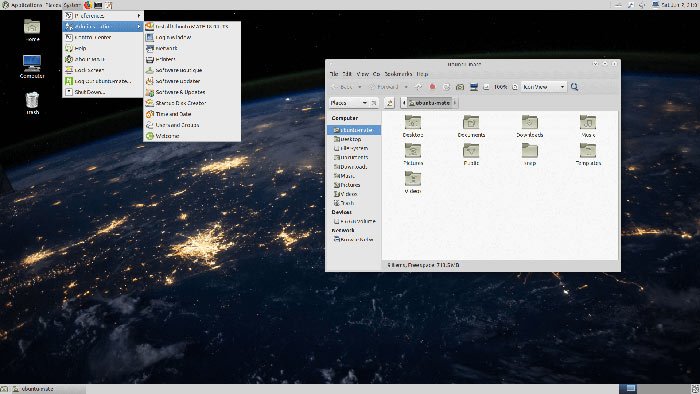Click terminal launcher icon in top panel
The width and height of the screenshot is (700, 394).
pyautogui.click(x=98, y=5)
